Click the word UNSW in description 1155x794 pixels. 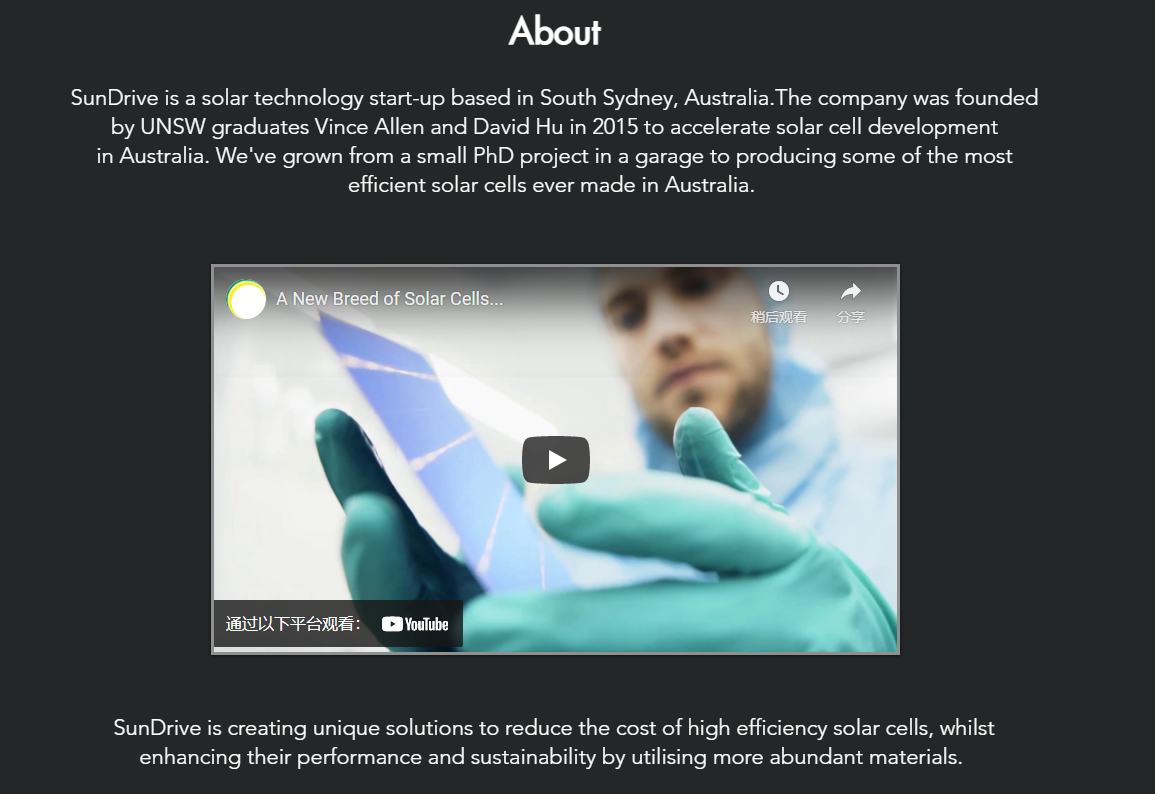tap(172, 127)
